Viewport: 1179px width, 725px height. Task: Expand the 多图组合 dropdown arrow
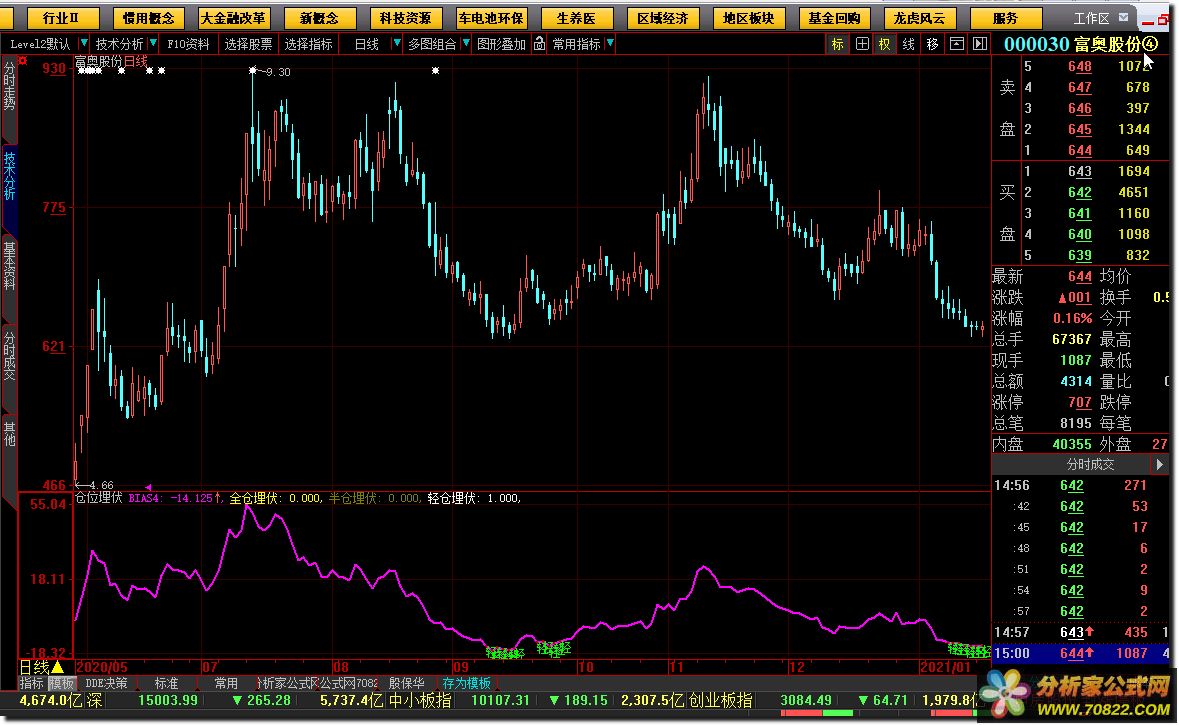(x=466, y=44)
